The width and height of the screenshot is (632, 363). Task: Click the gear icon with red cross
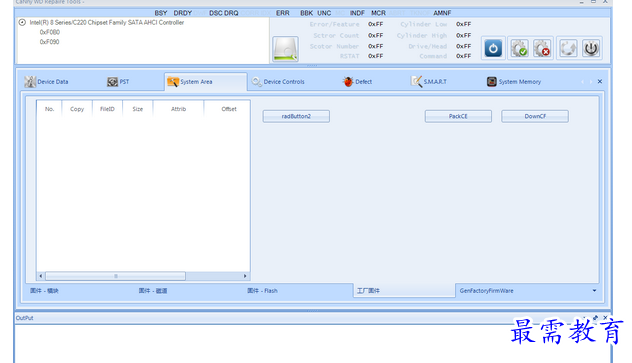pyautogui.click(x=542, y=49)
